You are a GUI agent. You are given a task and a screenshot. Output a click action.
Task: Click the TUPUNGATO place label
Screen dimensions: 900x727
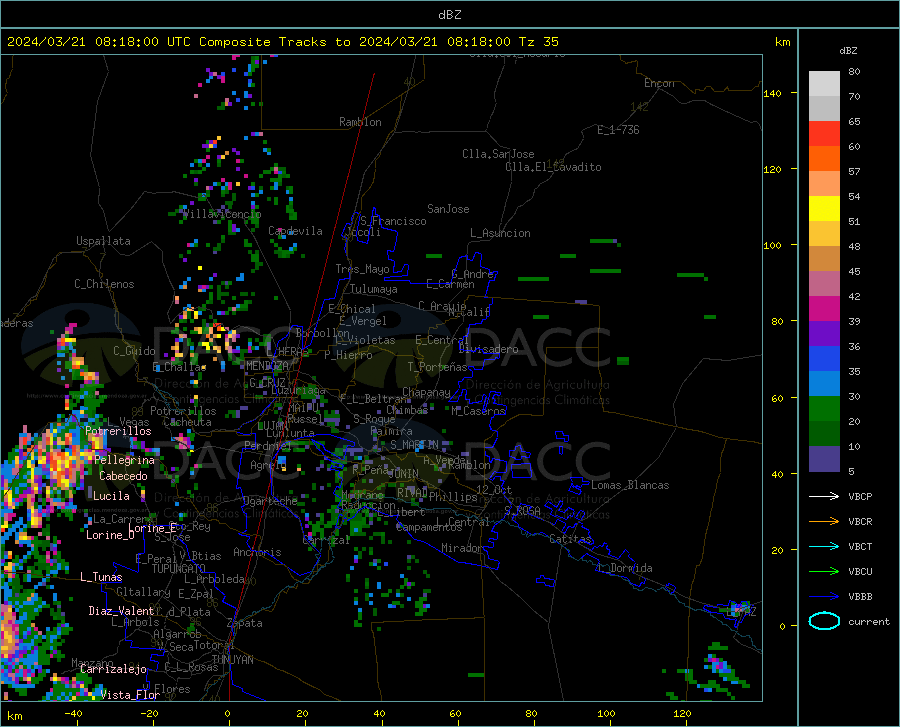pos(179,569)
